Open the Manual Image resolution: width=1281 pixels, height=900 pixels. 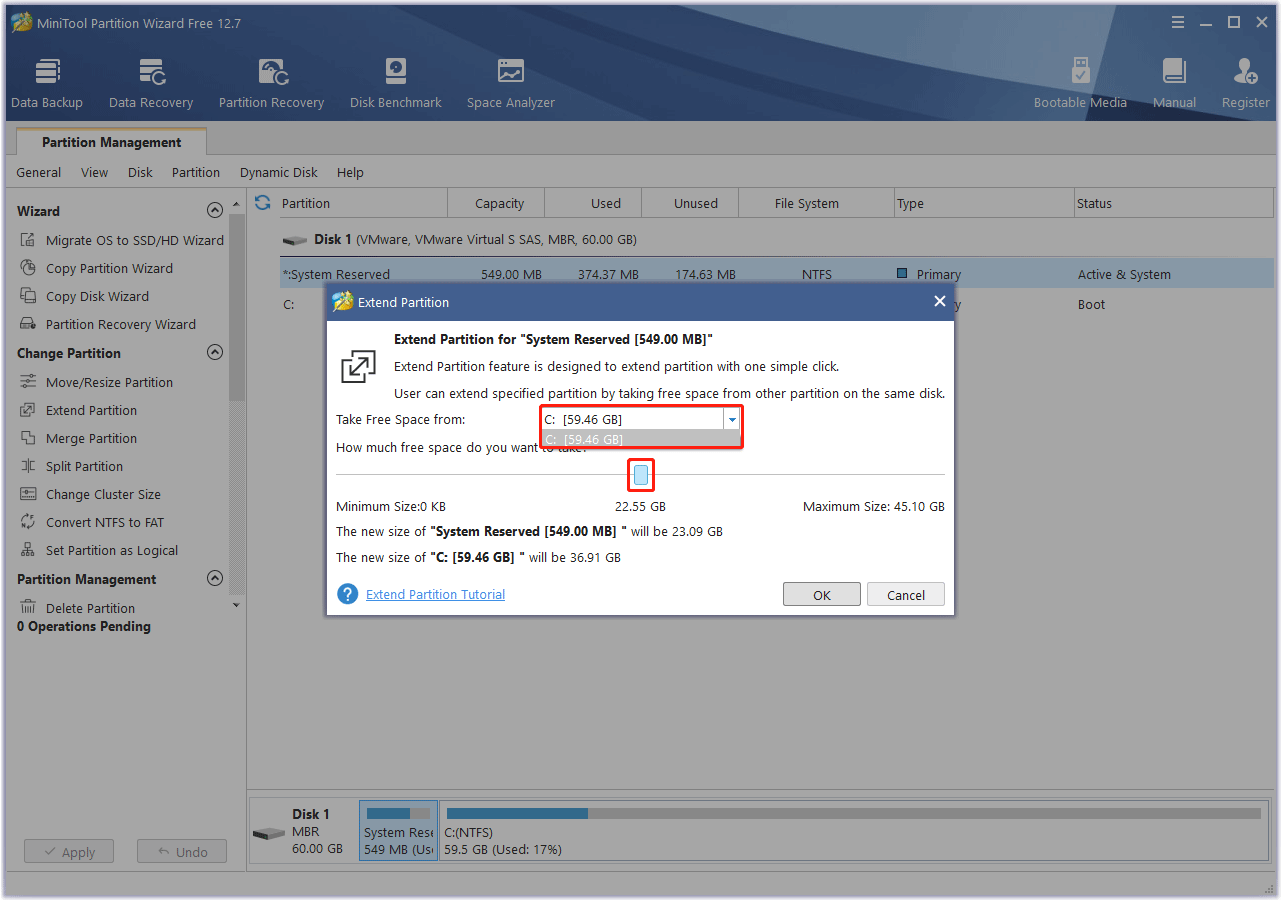pyautogui.click(x=1174, y=83)
